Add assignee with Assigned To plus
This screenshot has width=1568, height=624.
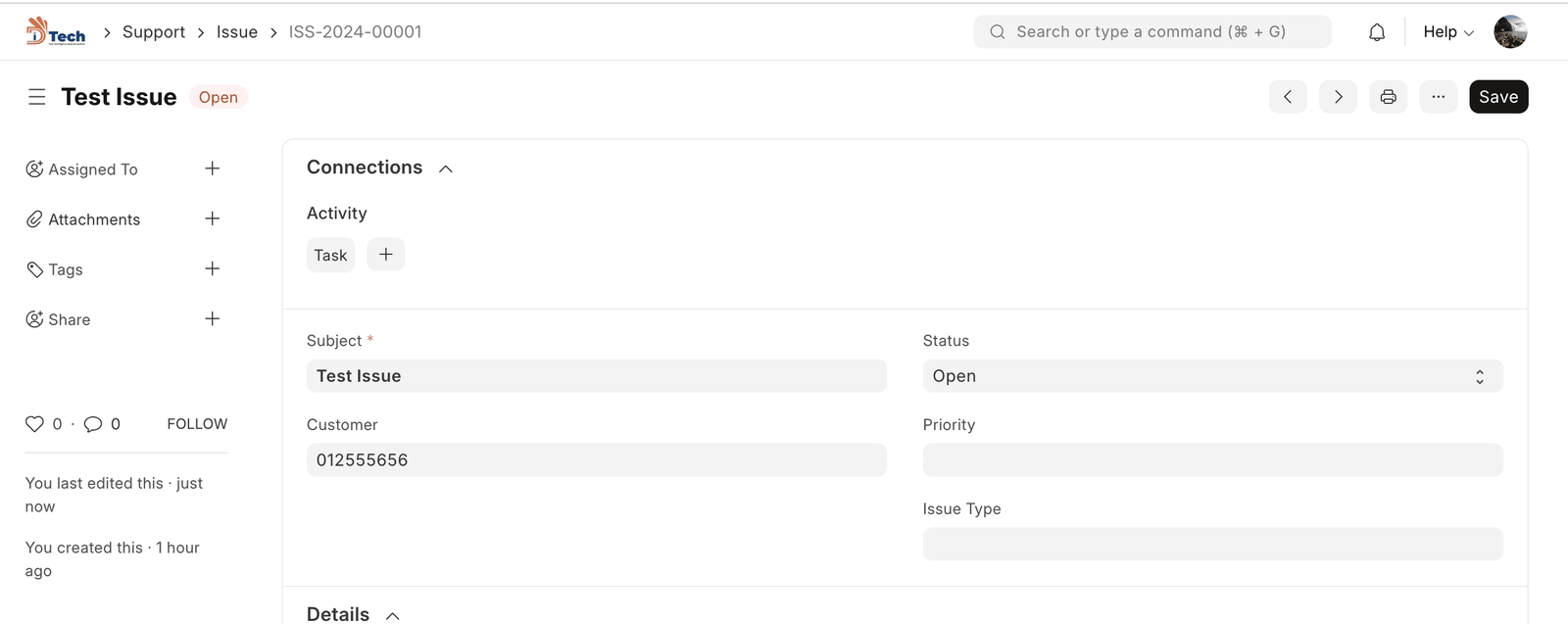[212, 168]
